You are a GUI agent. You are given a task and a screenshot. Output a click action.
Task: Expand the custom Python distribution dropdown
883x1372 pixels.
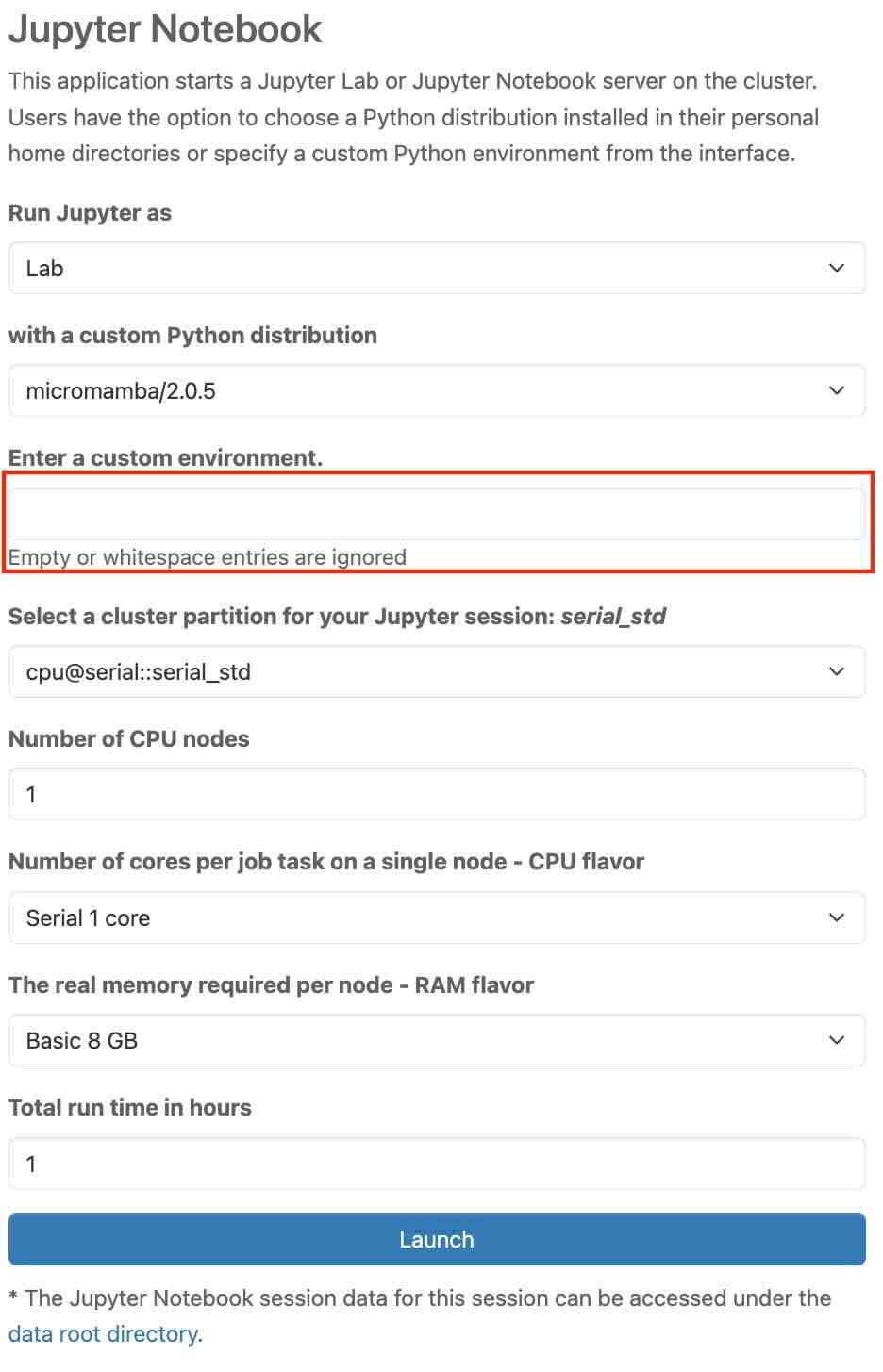point(436,390)
